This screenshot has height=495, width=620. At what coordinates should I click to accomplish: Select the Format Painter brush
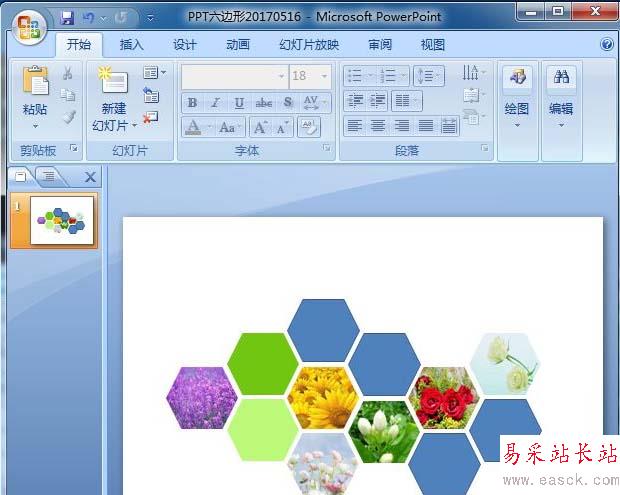pyautogui.click(x=69, y=117)
